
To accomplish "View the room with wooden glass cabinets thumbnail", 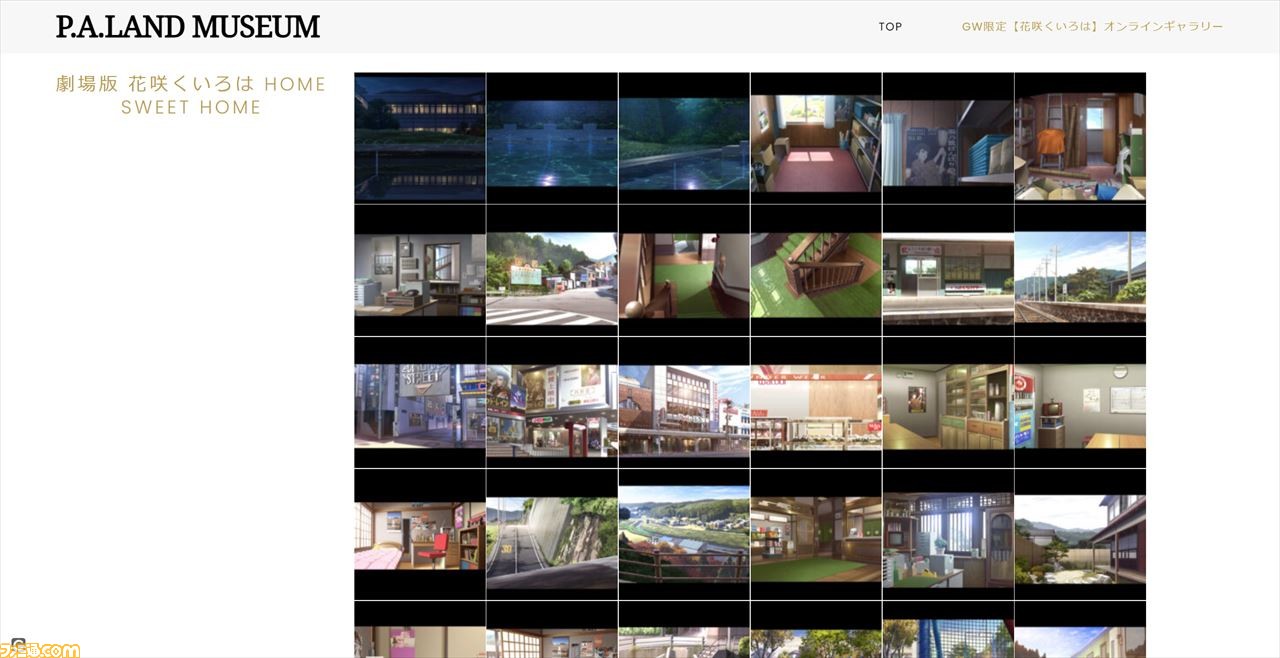I will (948, 402).
